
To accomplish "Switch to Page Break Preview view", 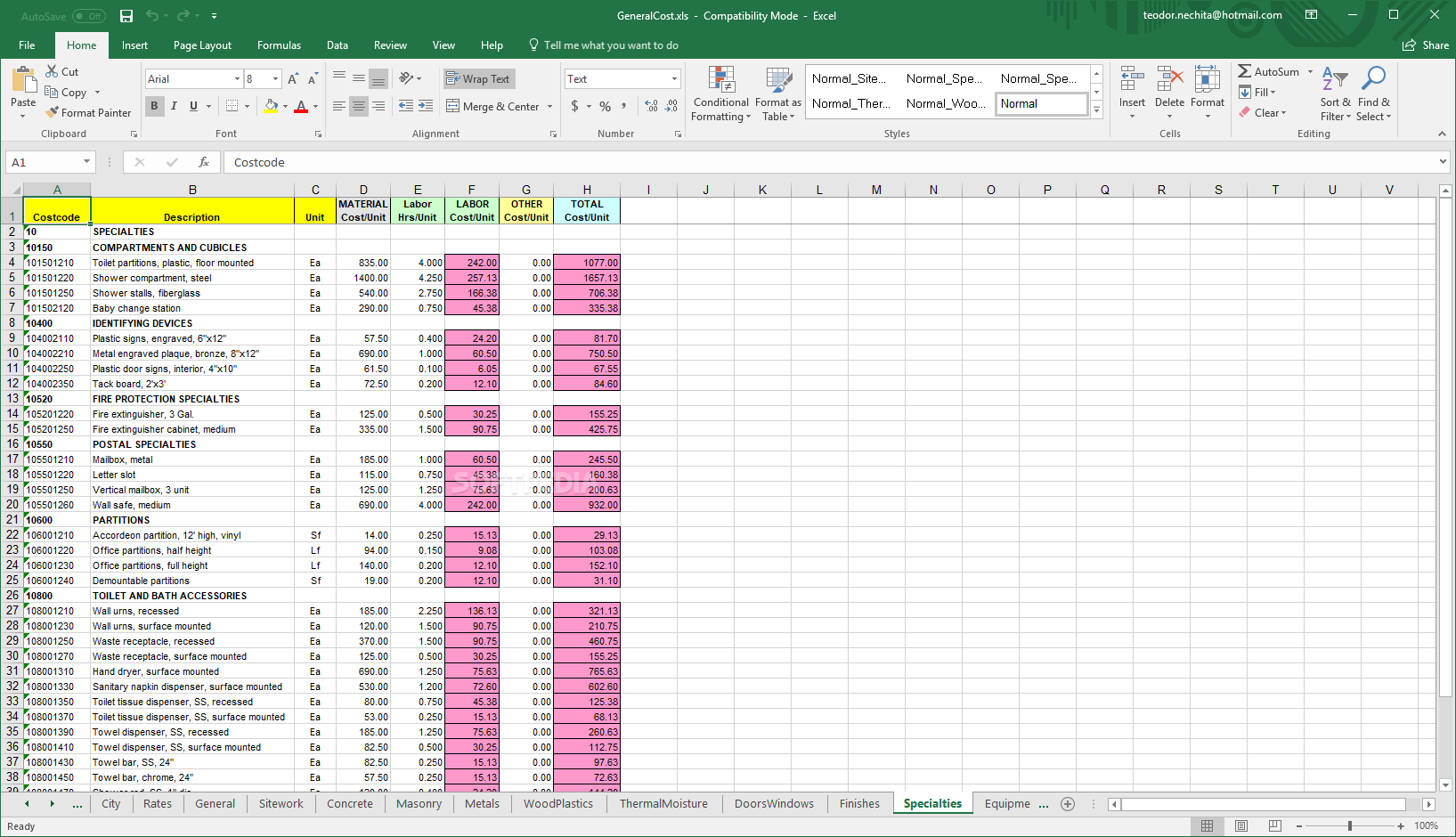I will pyautogui.click(x=1275, y=825).
